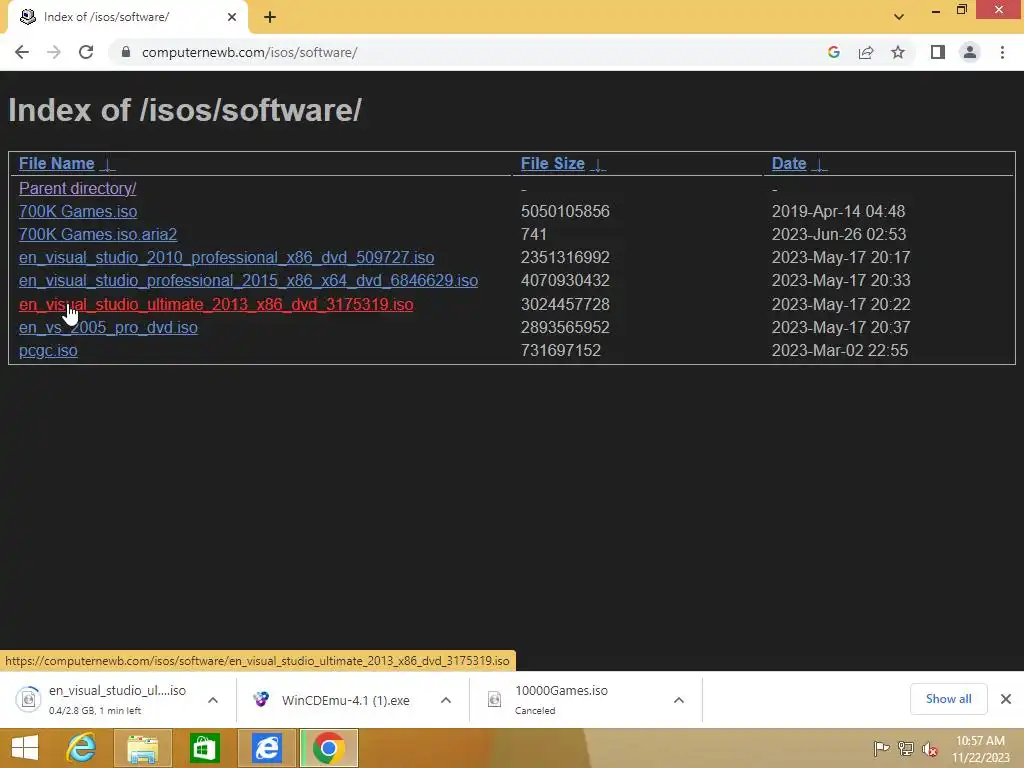Open File Explorer from taskbar

pyautogui.click(x=143, y=748)
